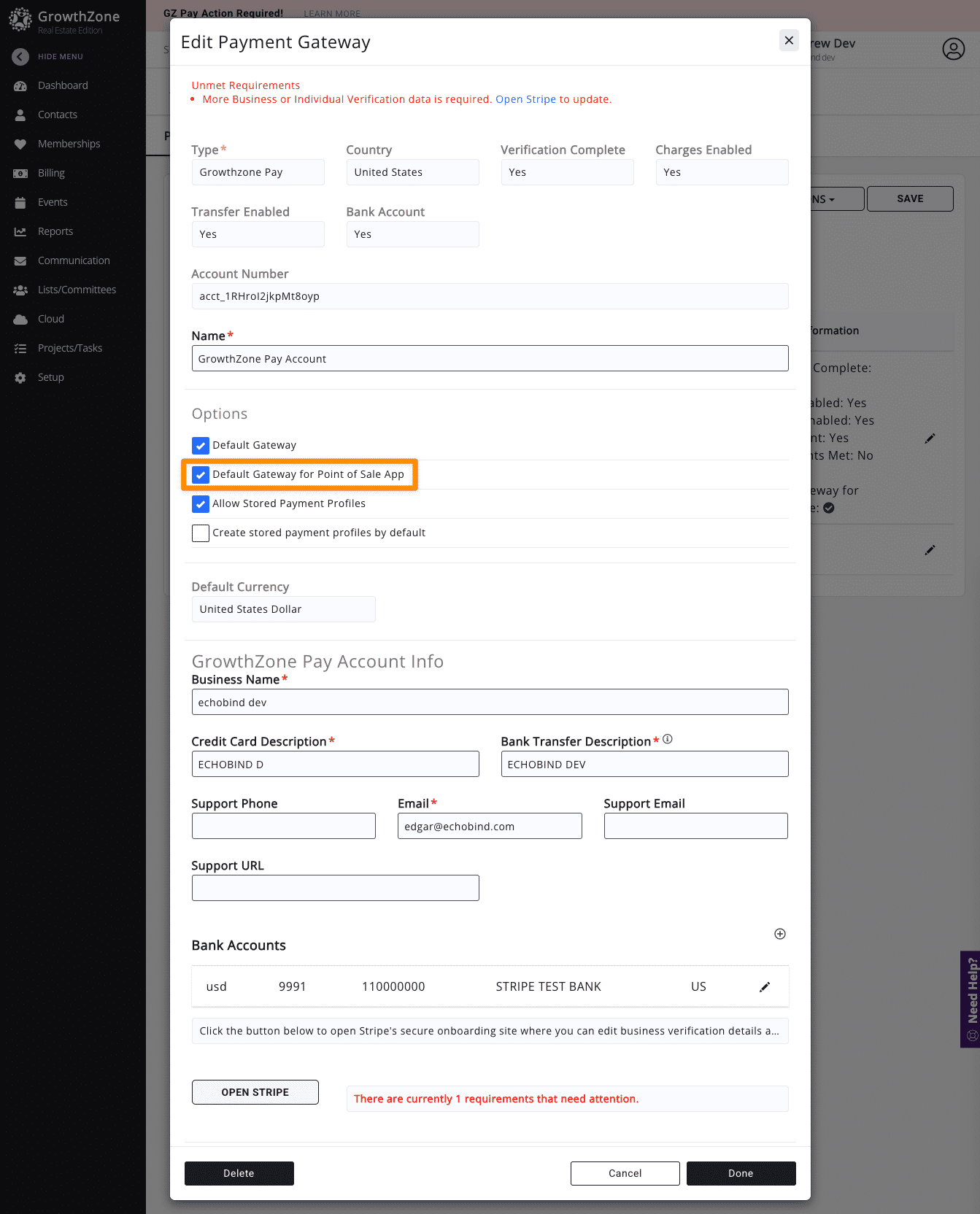
Task: Click the Open Stripe link in requirements
Action: click(525, 99)
